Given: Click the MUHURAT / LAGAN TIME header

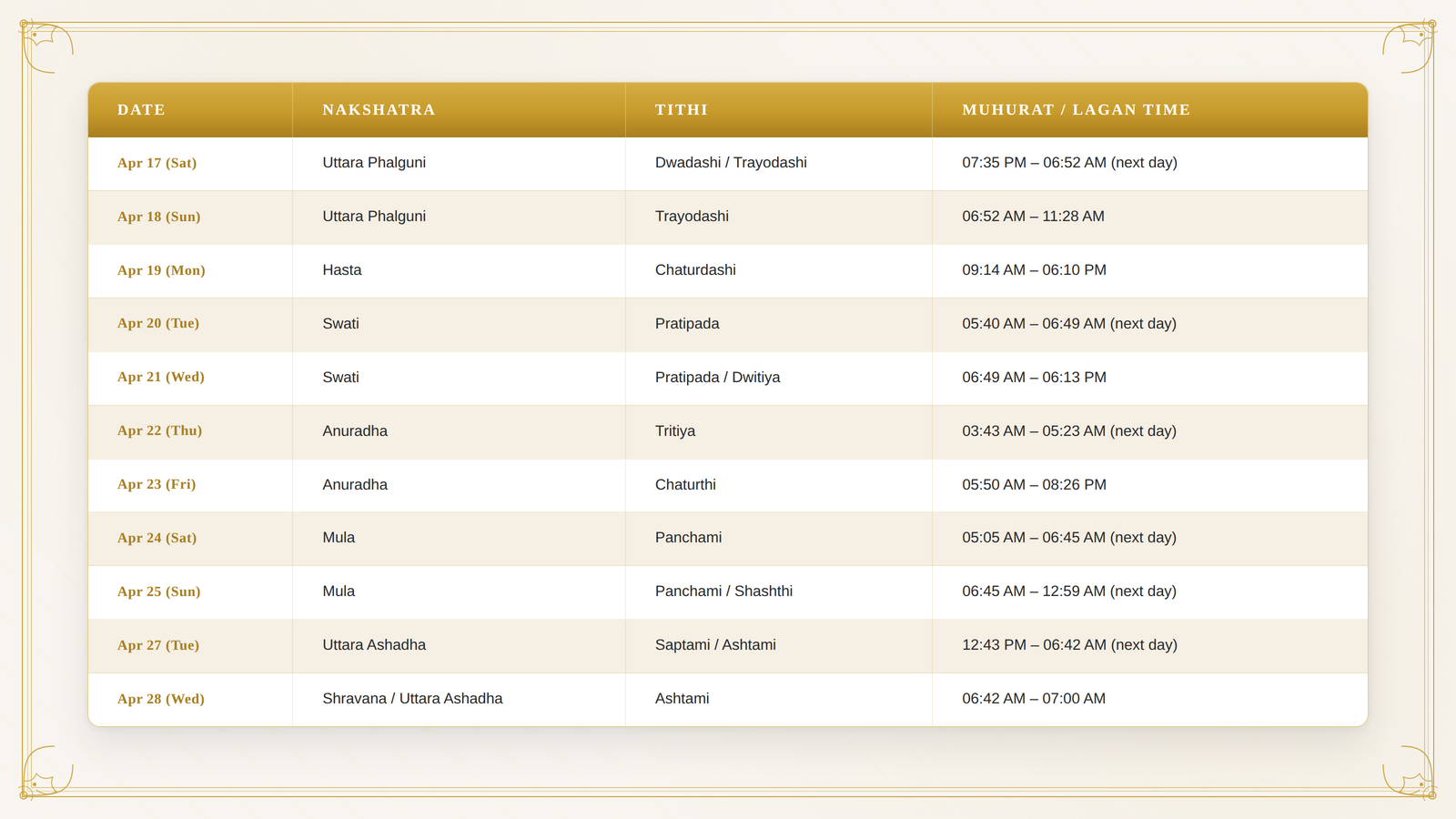Looking at the screenshot, I should click(1150, 110).
